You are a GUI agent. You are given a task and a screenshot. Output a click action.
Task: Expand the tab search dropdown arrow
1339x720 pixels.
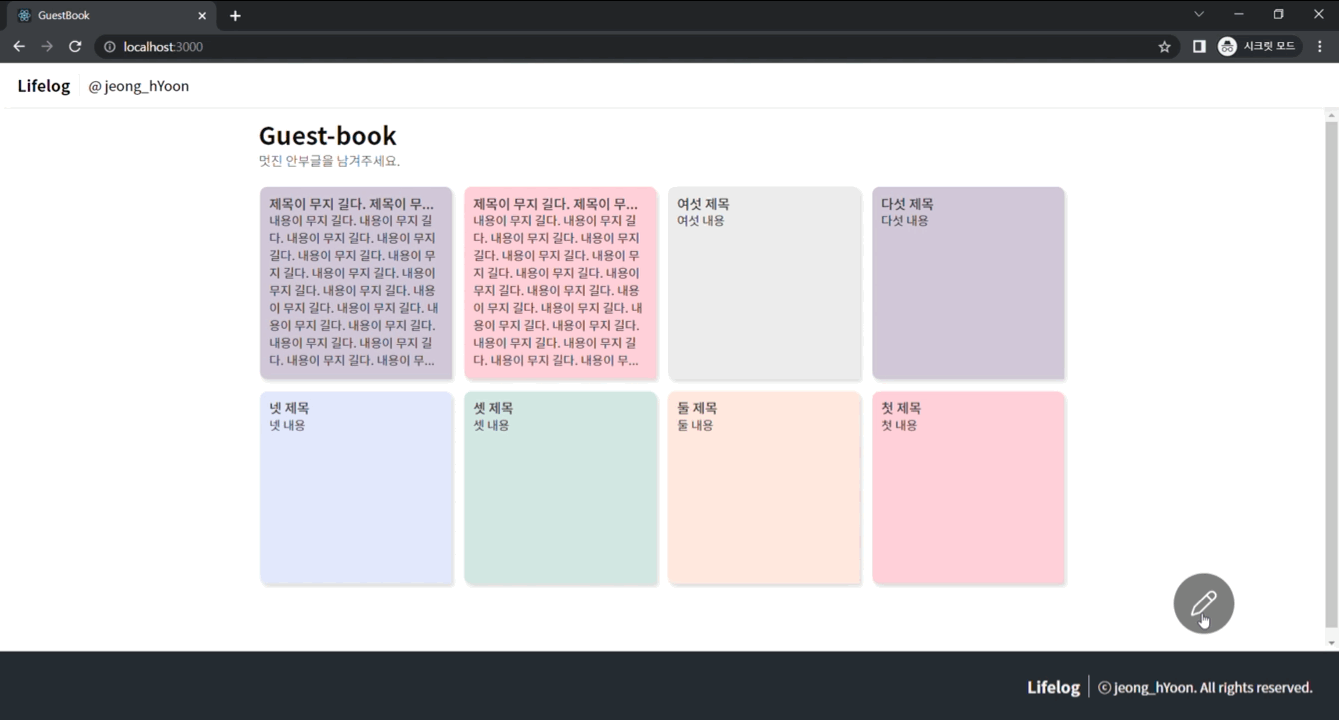tap(1199, 15)
